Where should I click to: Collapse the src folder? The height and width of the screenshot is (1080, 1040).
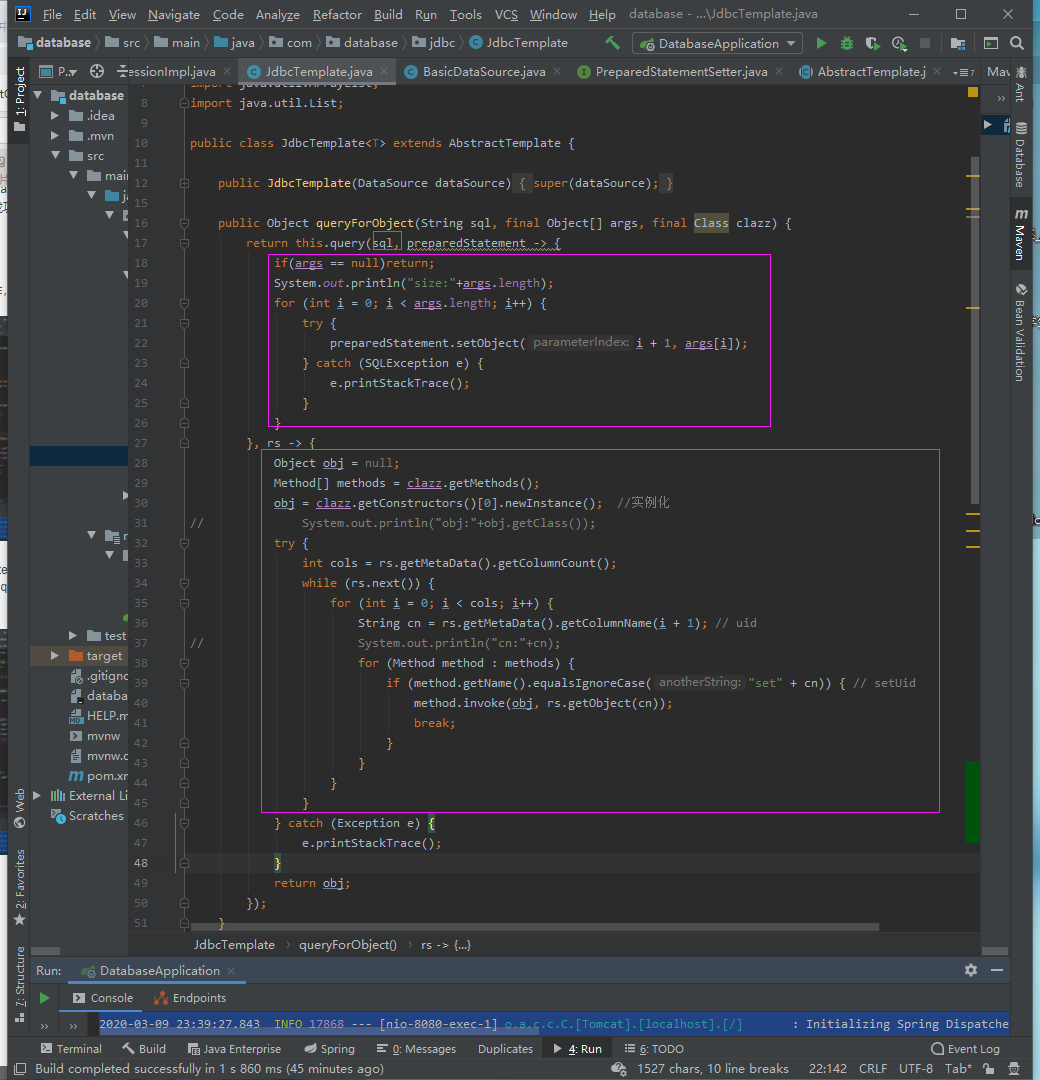tap(55, 156)
